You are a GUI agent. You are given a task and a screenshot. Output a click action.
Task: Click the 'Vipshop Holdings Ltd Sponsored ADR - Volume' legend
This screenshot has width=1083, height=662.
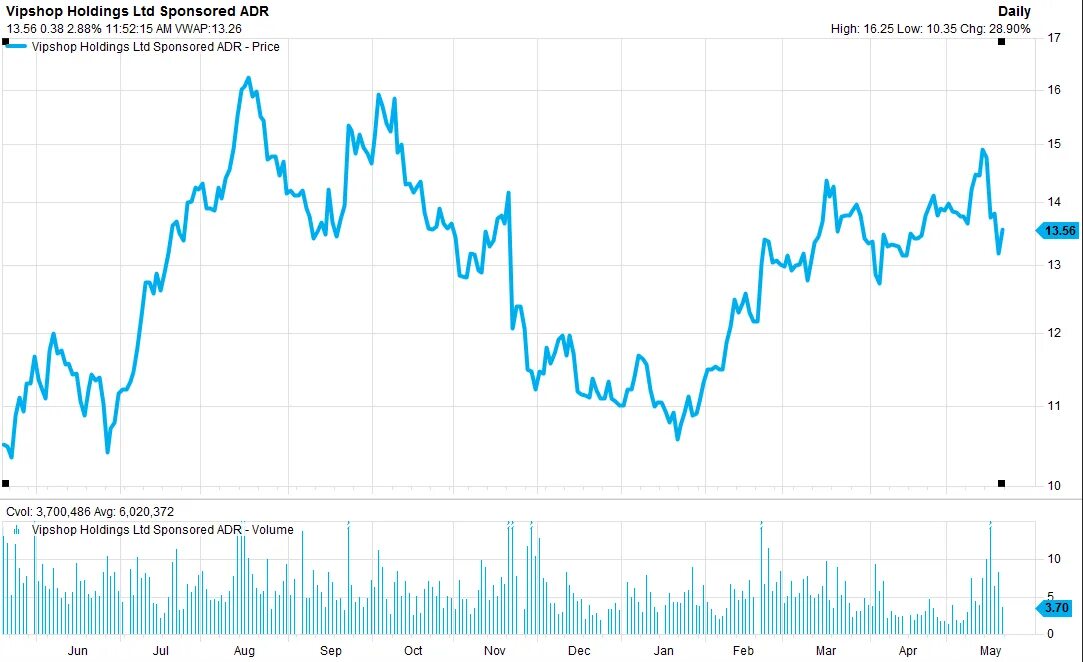[x=162, y=530]
